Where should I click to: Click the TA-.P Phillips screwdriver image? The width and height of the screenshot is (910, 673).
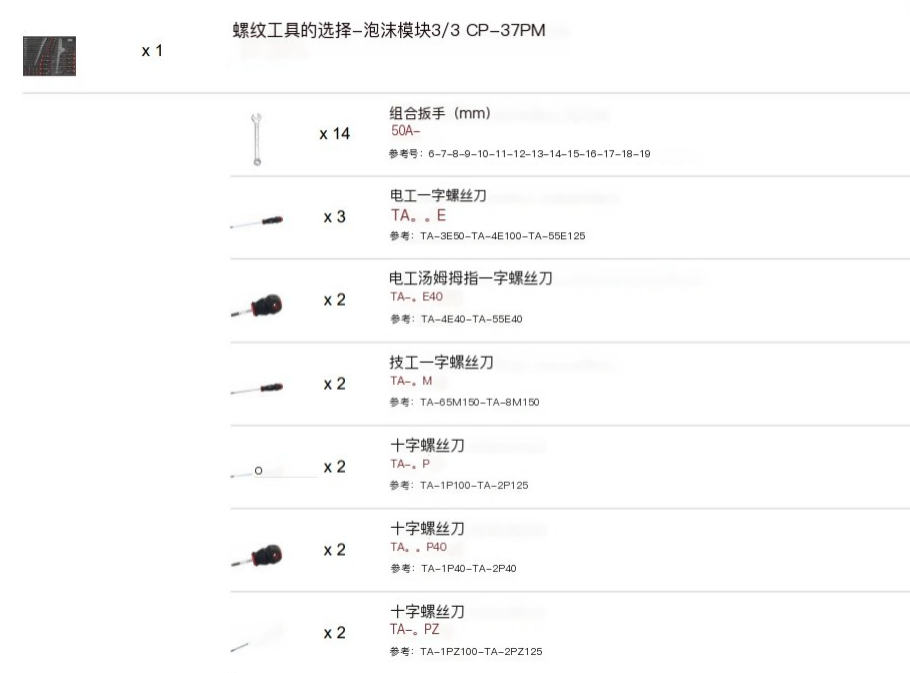(x=257, y=471)
